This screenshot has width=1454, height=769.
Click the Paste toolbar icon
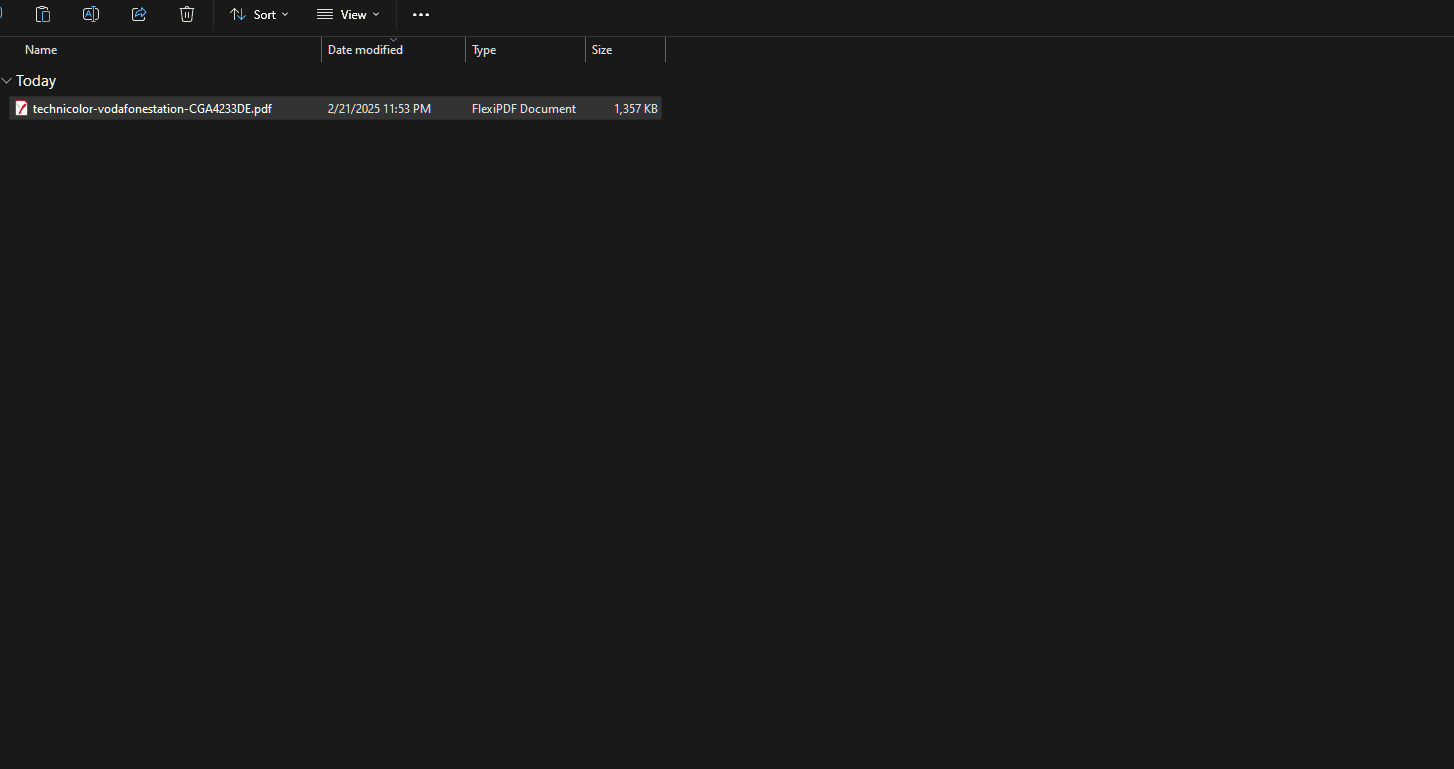[x=43, y=14]
